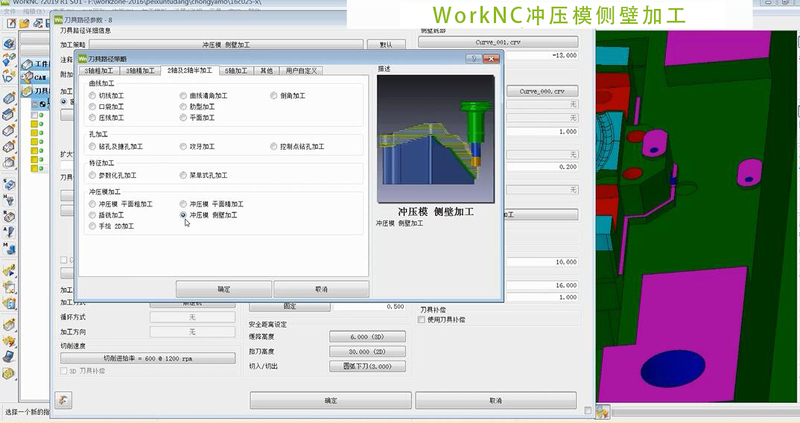
Task: Open the 2轴及2轴半加工 tab
Action: click(x=190, y=70)
